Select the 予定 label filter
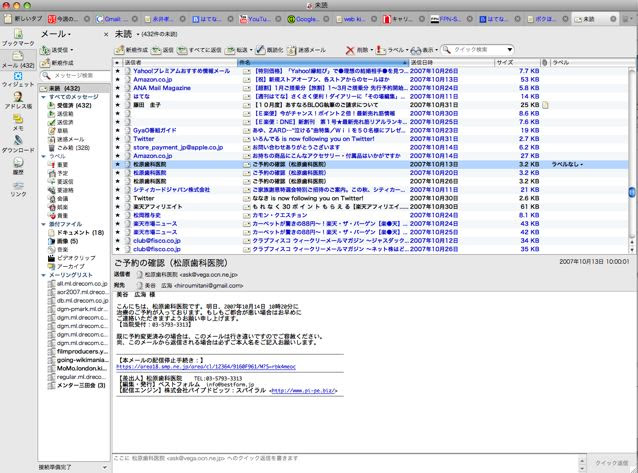Viewport: 638px width, 473px height. click(x=58, y=173)
